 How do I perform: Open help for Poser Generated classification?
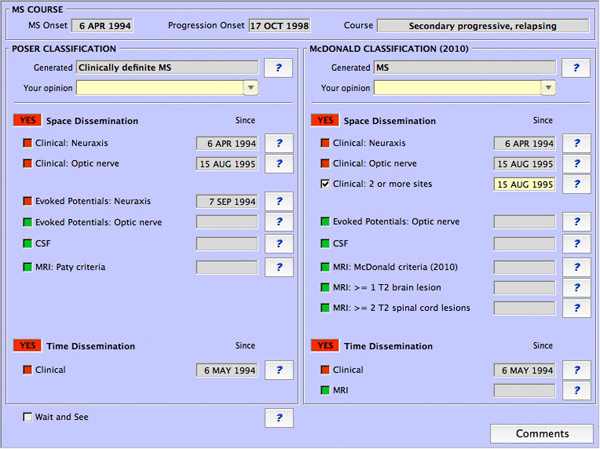[x=279, y=68]
